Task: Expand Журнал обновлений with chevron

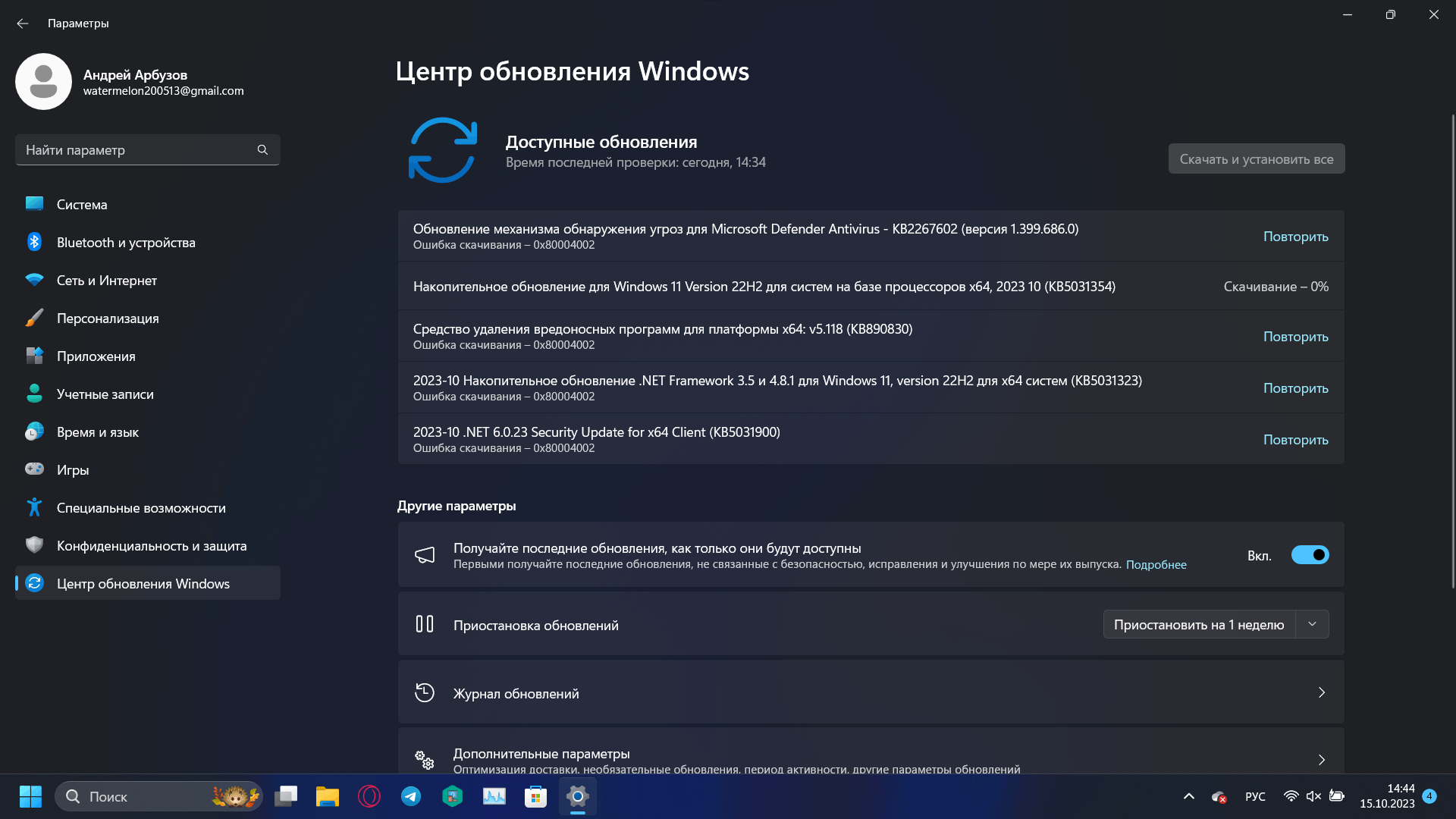Action: 1321,692
